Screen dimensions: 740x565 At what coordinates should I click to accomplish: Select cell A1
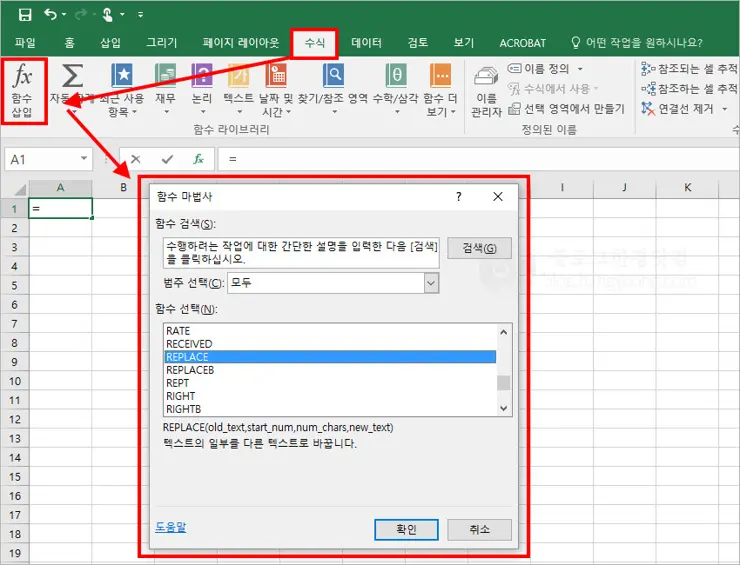coord(60,208)
